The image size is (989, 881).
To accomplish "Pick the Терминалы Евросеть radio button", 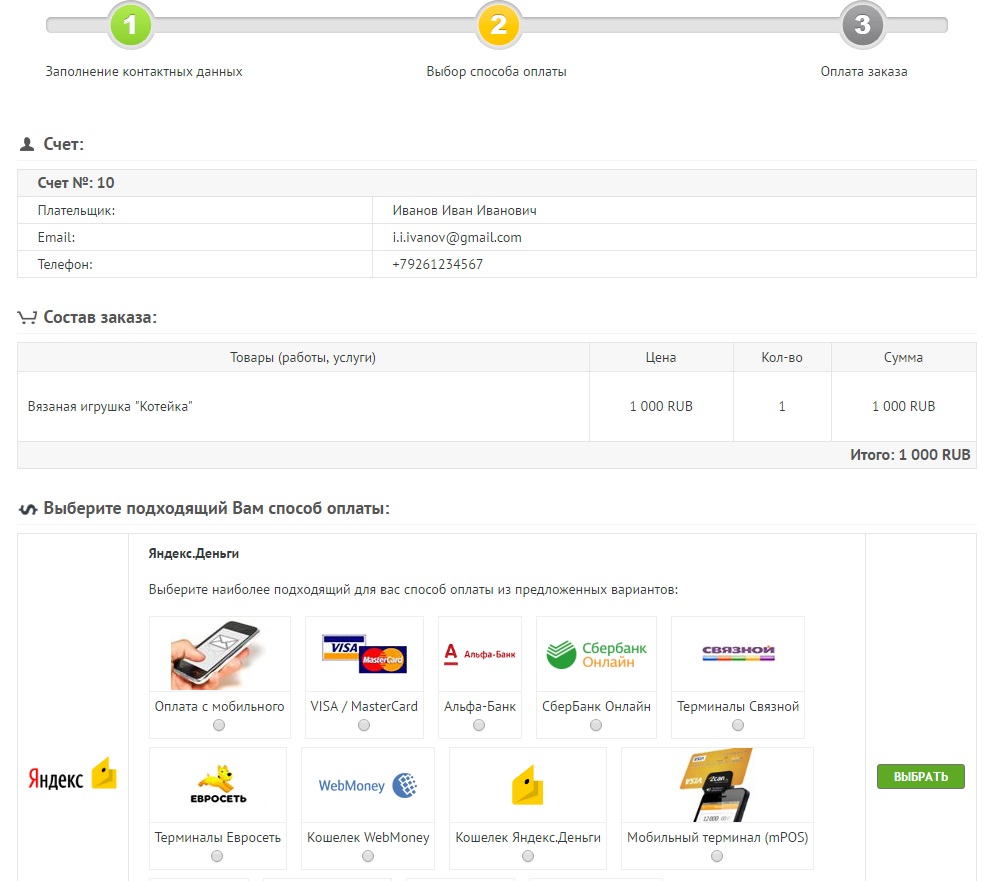I will (217, 856).
